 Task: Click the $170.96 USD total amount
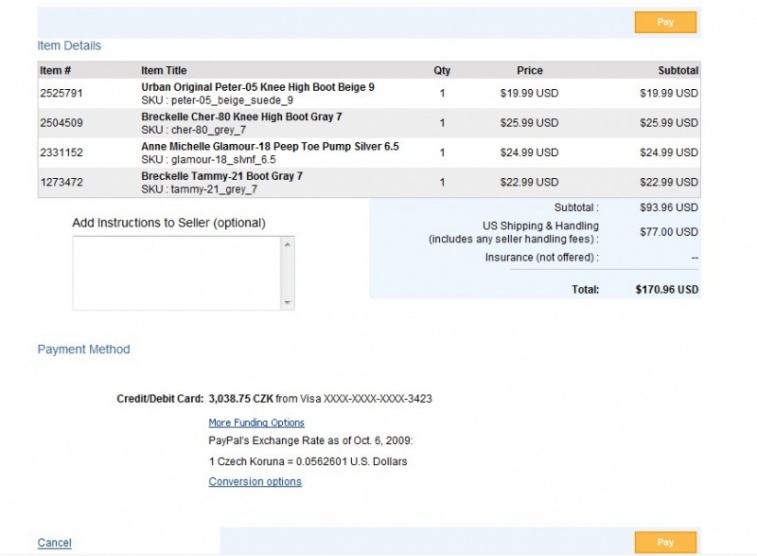[x=666, y=290]
